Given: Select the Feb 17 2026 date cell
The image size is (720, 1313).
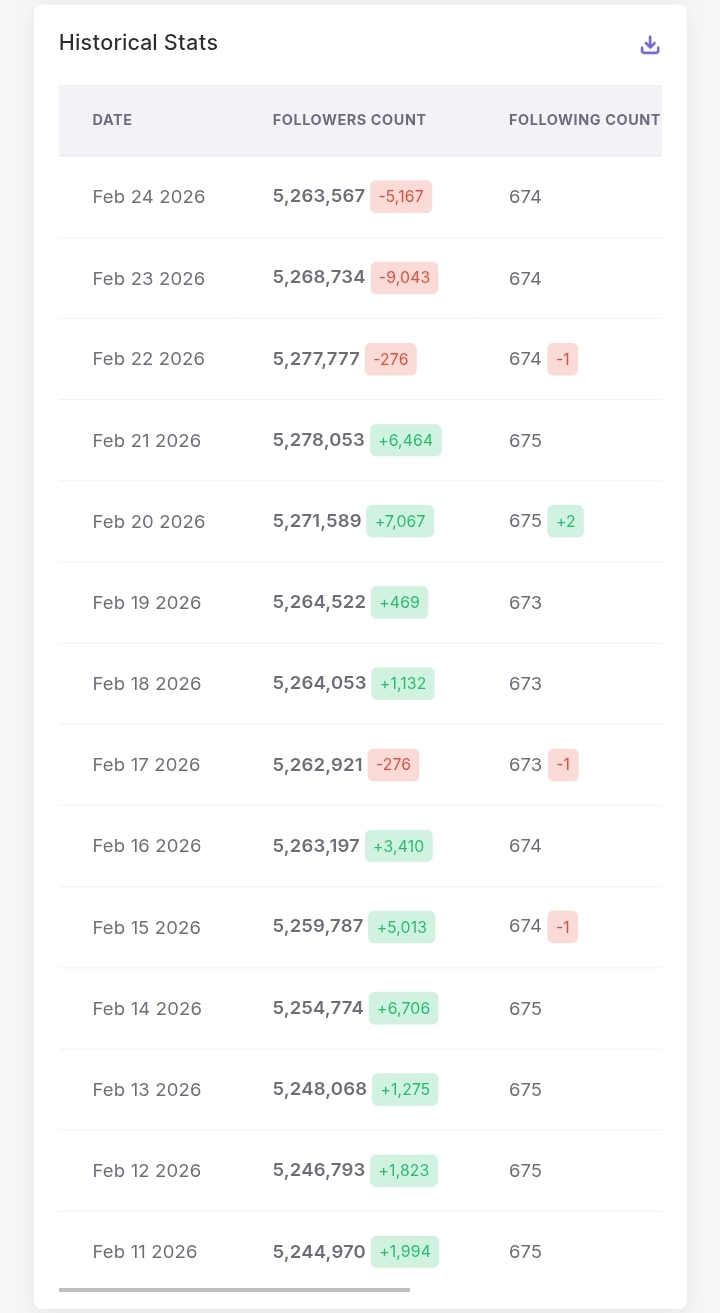Looking at the screenshot, I should [147, 765].
